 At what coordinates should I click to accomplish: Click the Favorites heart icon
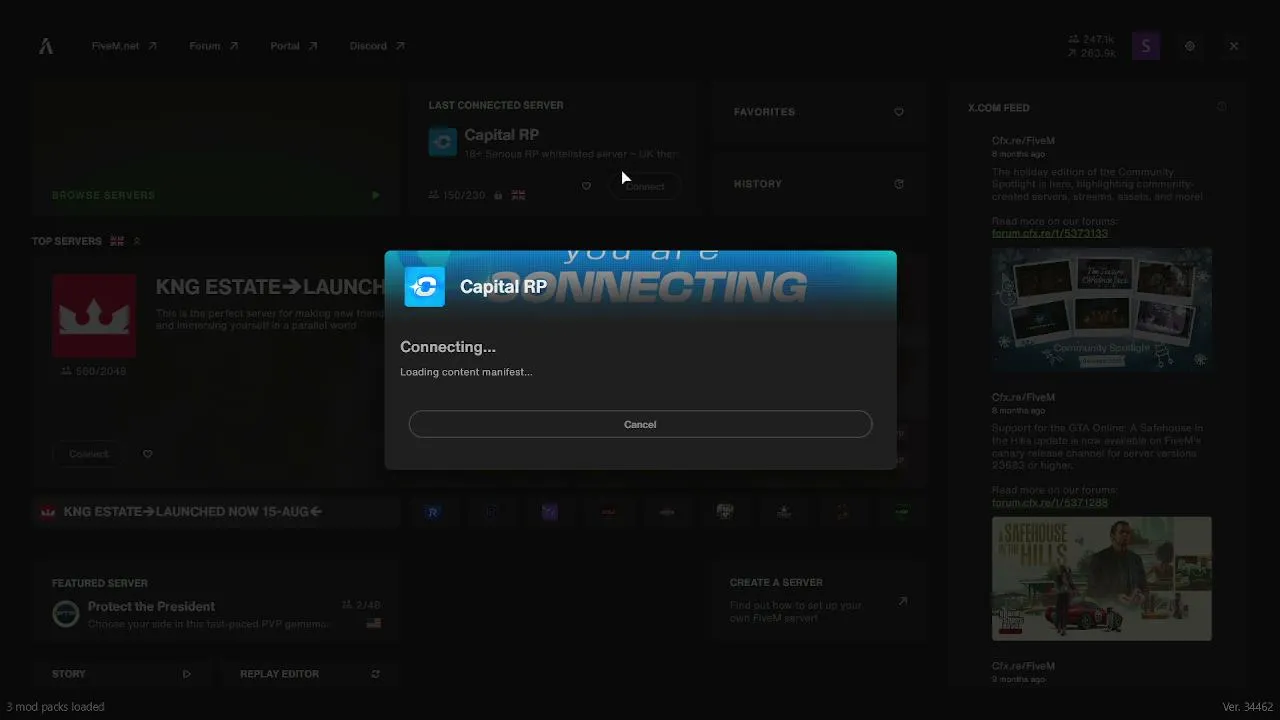point(899,112)
